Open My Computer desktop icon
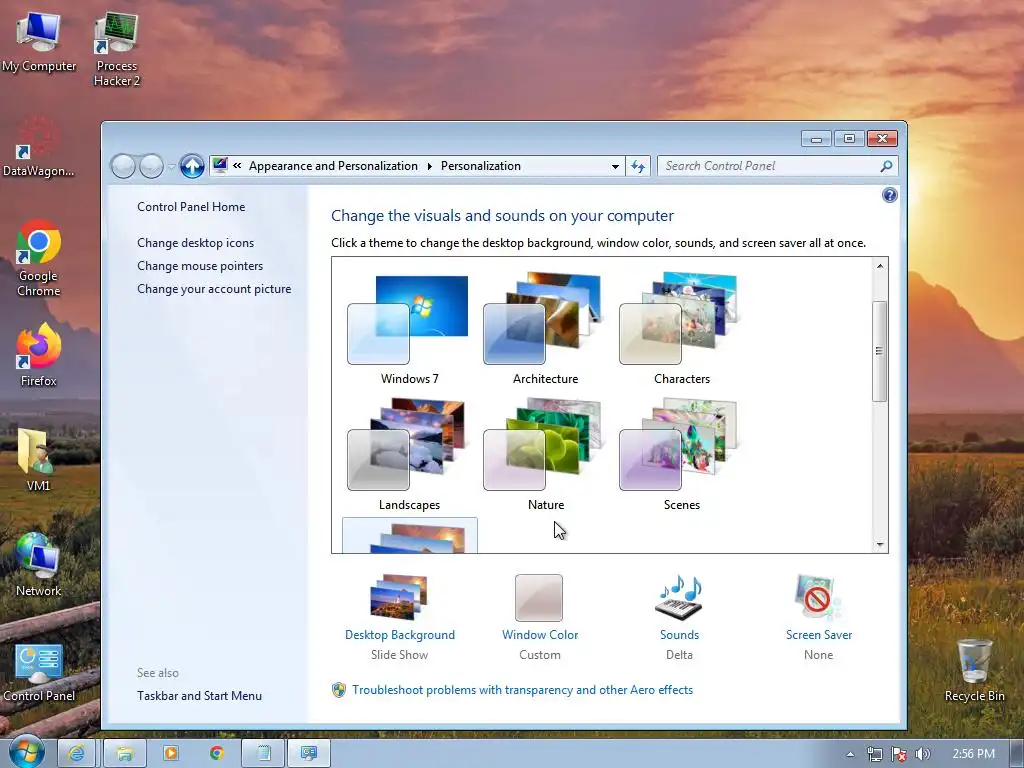The width and height of the screenshot is (1024, 768). (39, 42)
